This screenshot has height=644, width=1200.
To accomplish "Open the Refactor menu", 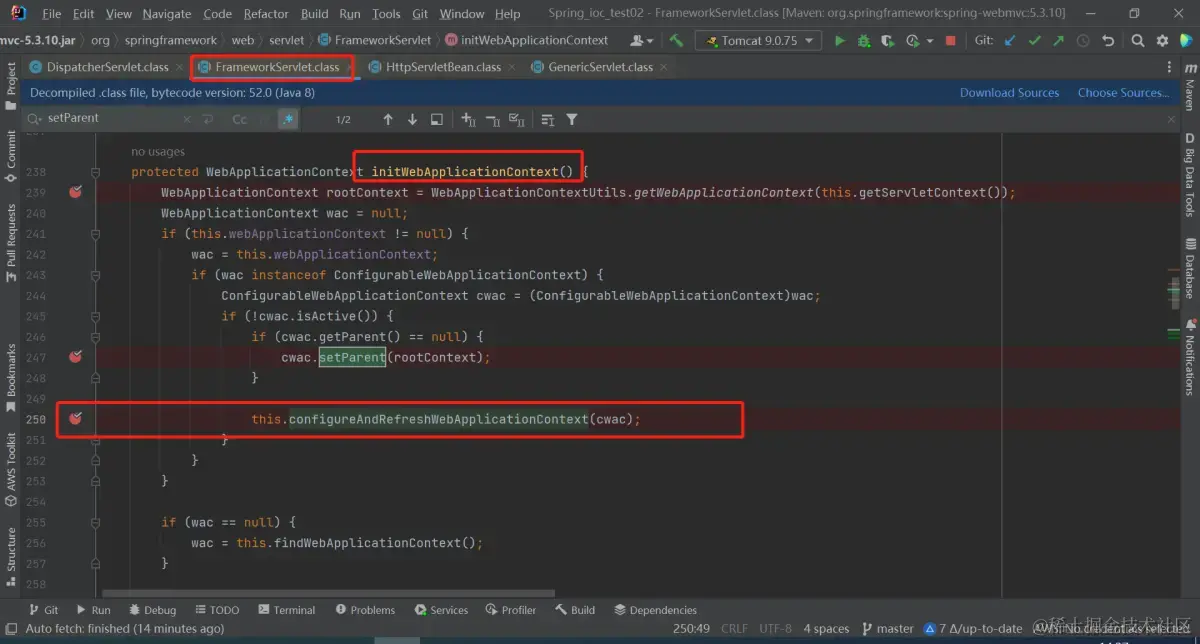I will click(x=266, y=14).
